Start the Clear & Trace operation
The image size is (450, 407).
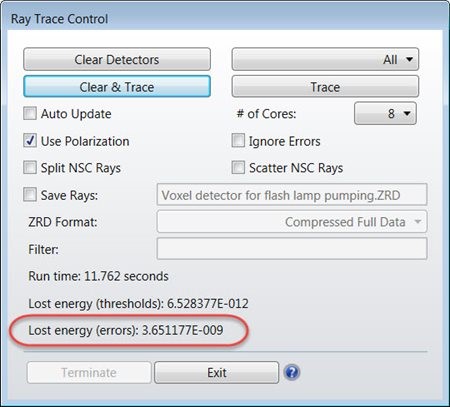tap(117, 87)
